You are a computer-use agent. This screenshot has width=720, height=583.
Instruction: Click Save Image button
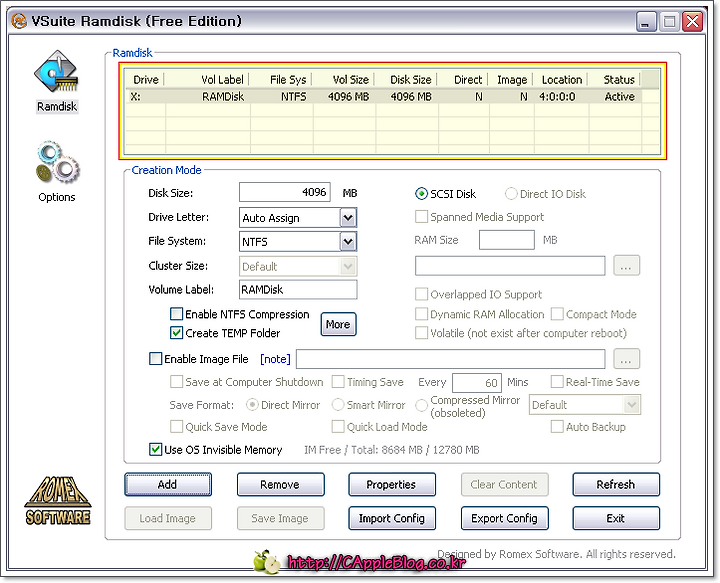point(280,518)
